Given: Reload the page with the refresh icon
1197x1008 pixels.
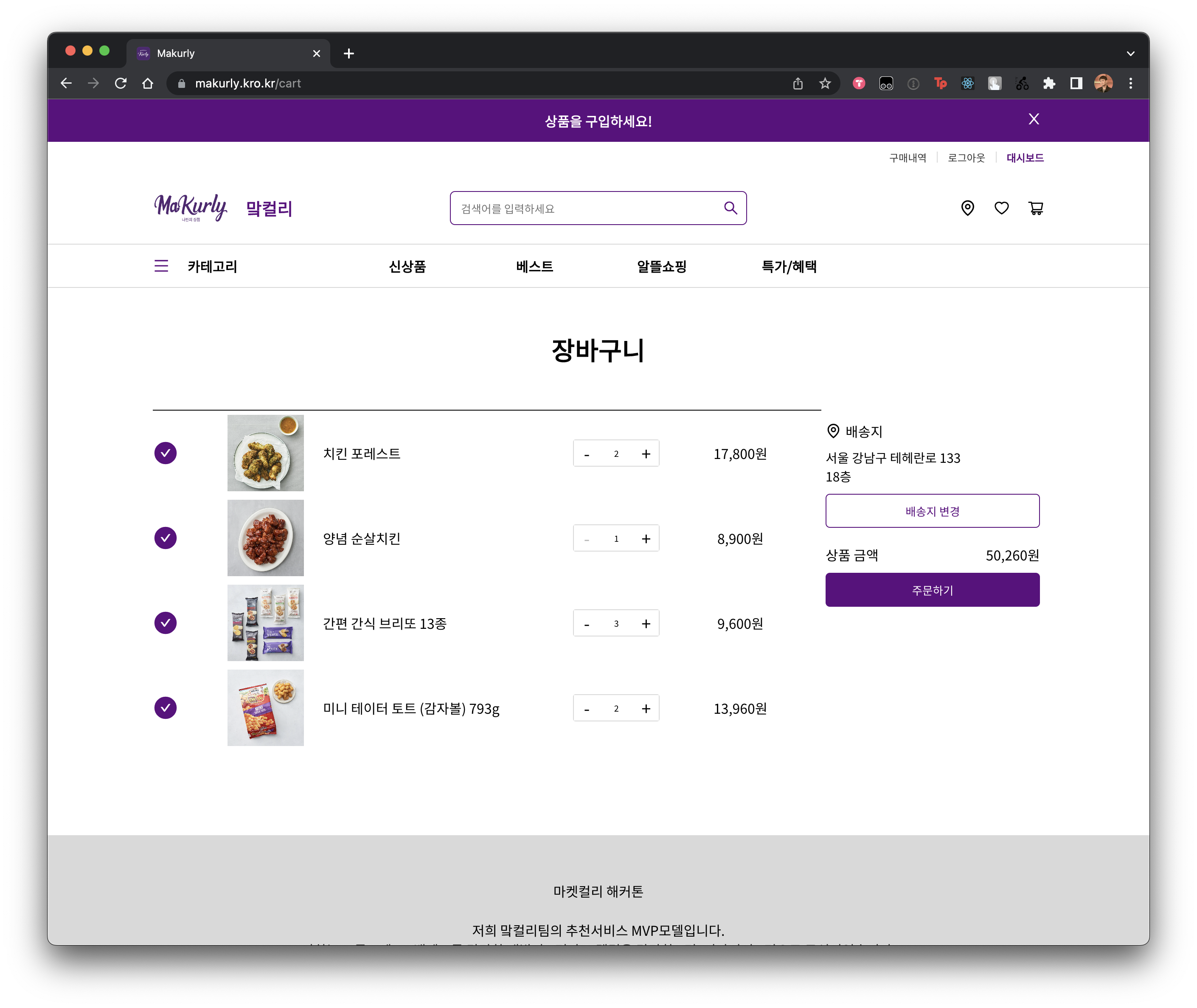Looking at the screenshot, I should tap(121, 83).
